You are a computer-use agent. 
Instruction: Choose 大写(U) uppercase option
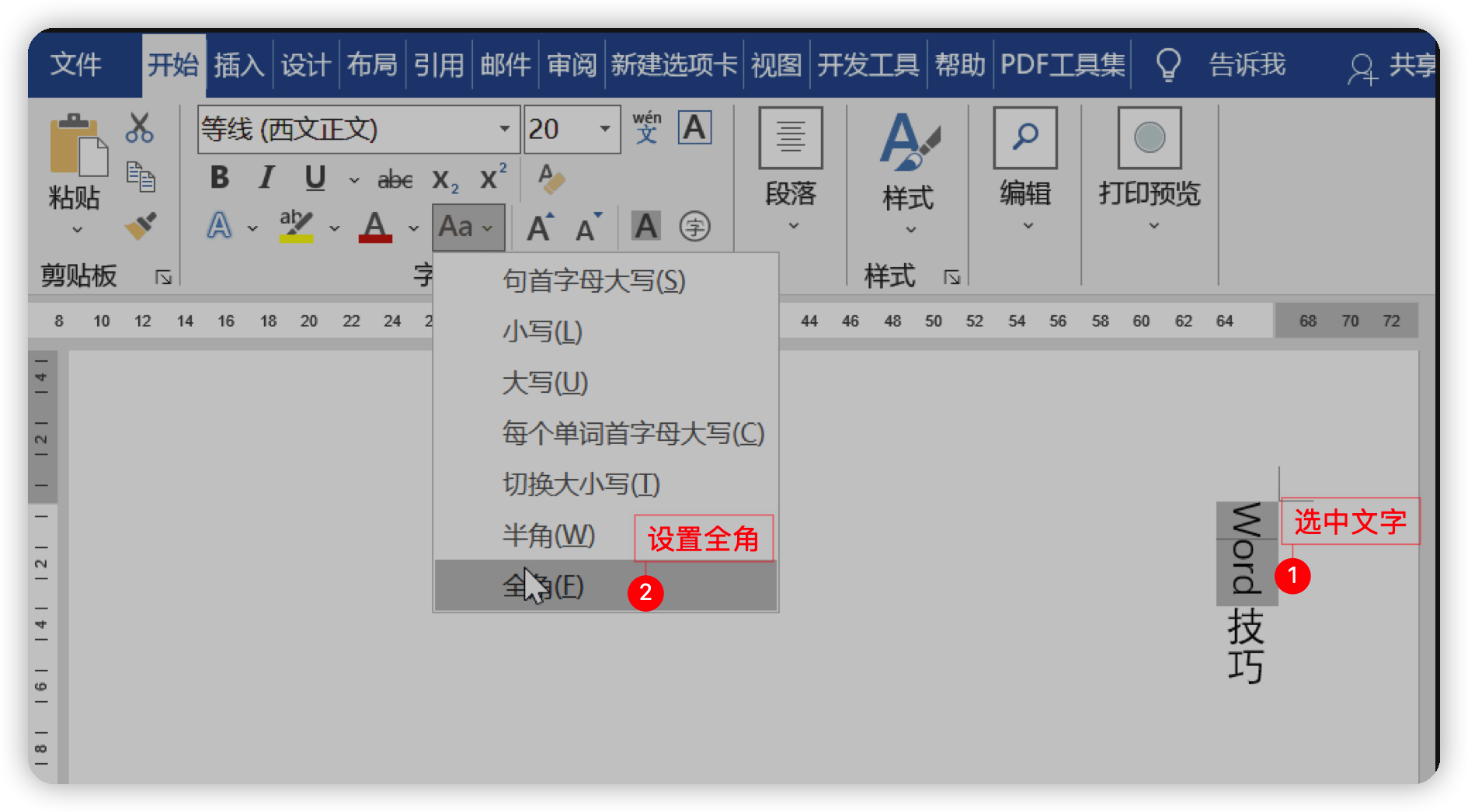click(606, 383)
